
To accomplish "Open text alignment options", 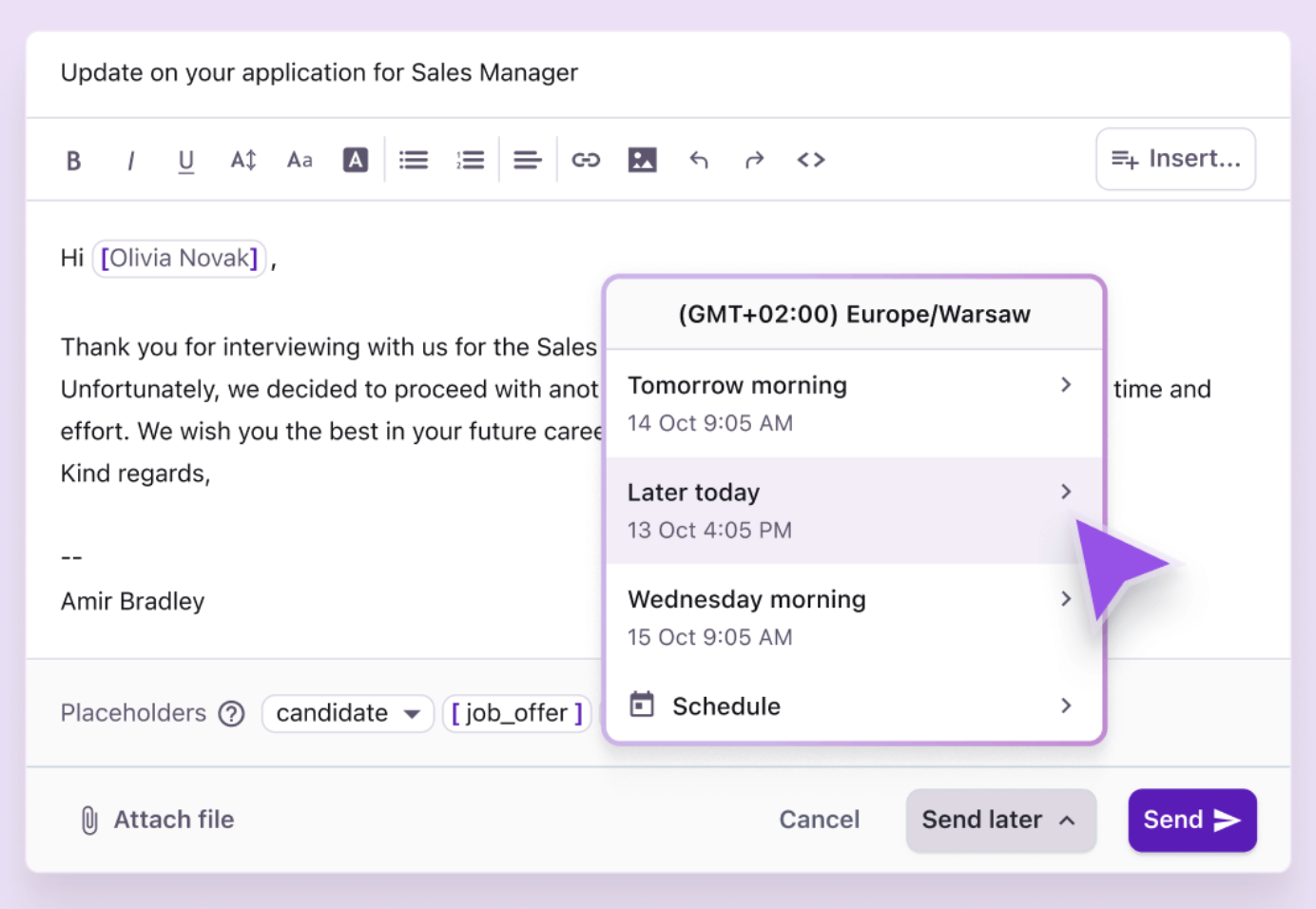I will pyautogui.click(x=528, y=160).
